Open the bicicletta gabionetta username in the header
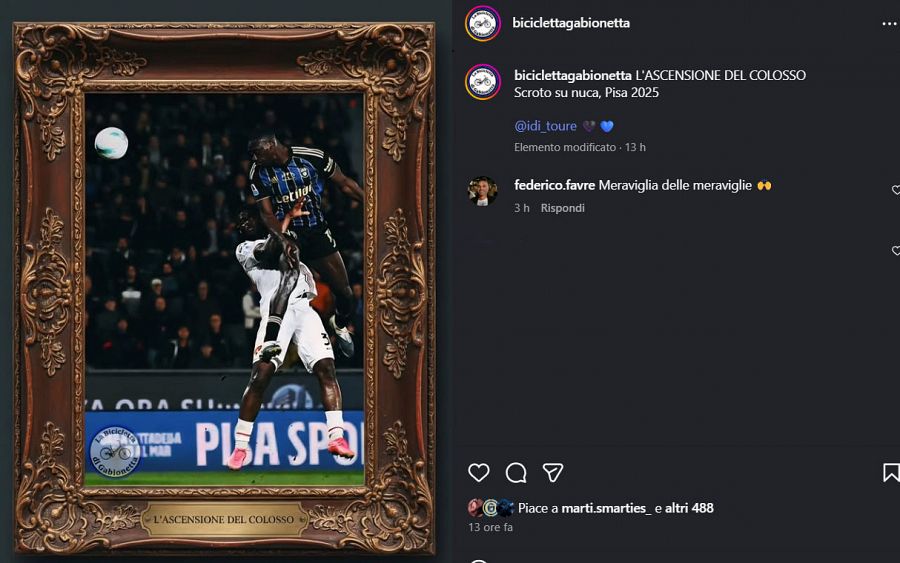This screenshot has height=563, width=900. tap(571, 23)
